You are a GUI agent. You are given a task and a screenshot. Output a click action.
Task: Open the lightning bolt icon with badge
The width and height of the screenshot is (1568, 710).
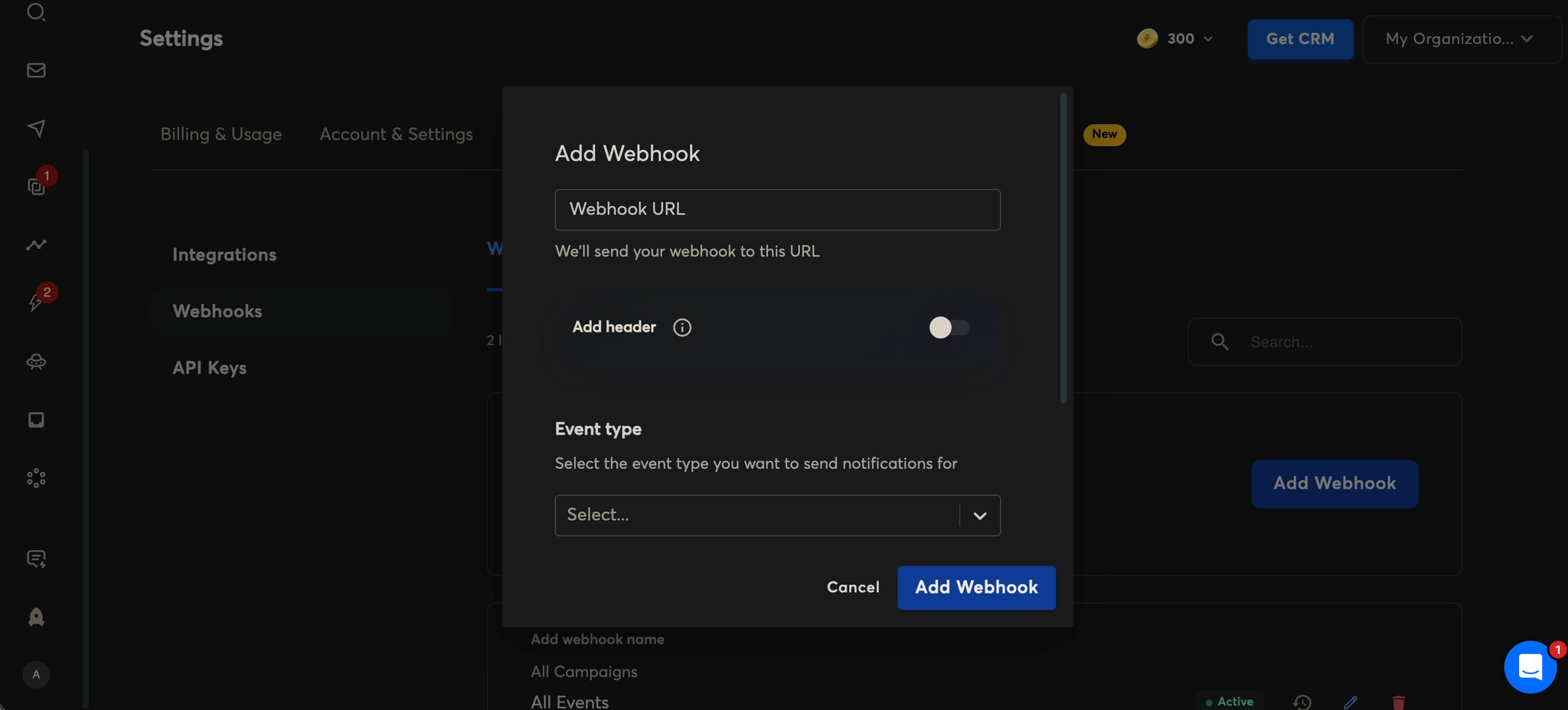click(x=36, y=302)
